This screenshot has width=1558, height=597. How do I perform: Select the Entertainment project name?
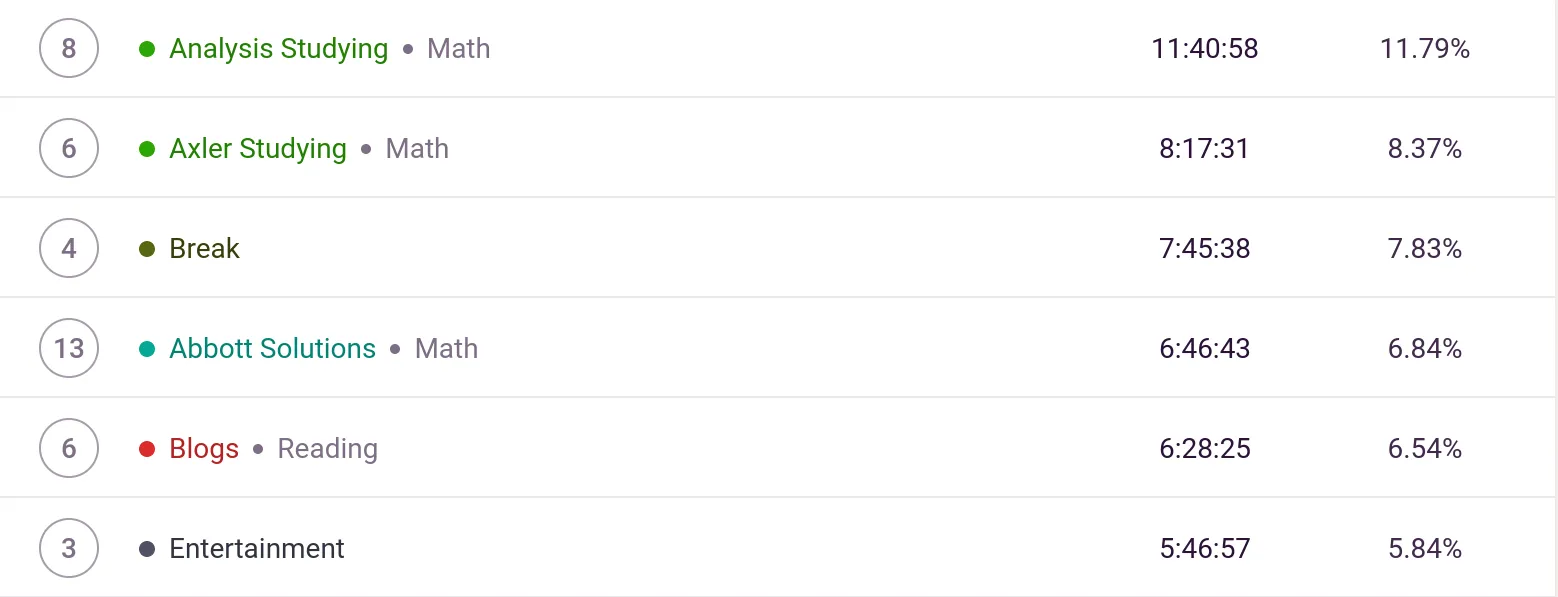pyautogui.click(x=257, y=548)
